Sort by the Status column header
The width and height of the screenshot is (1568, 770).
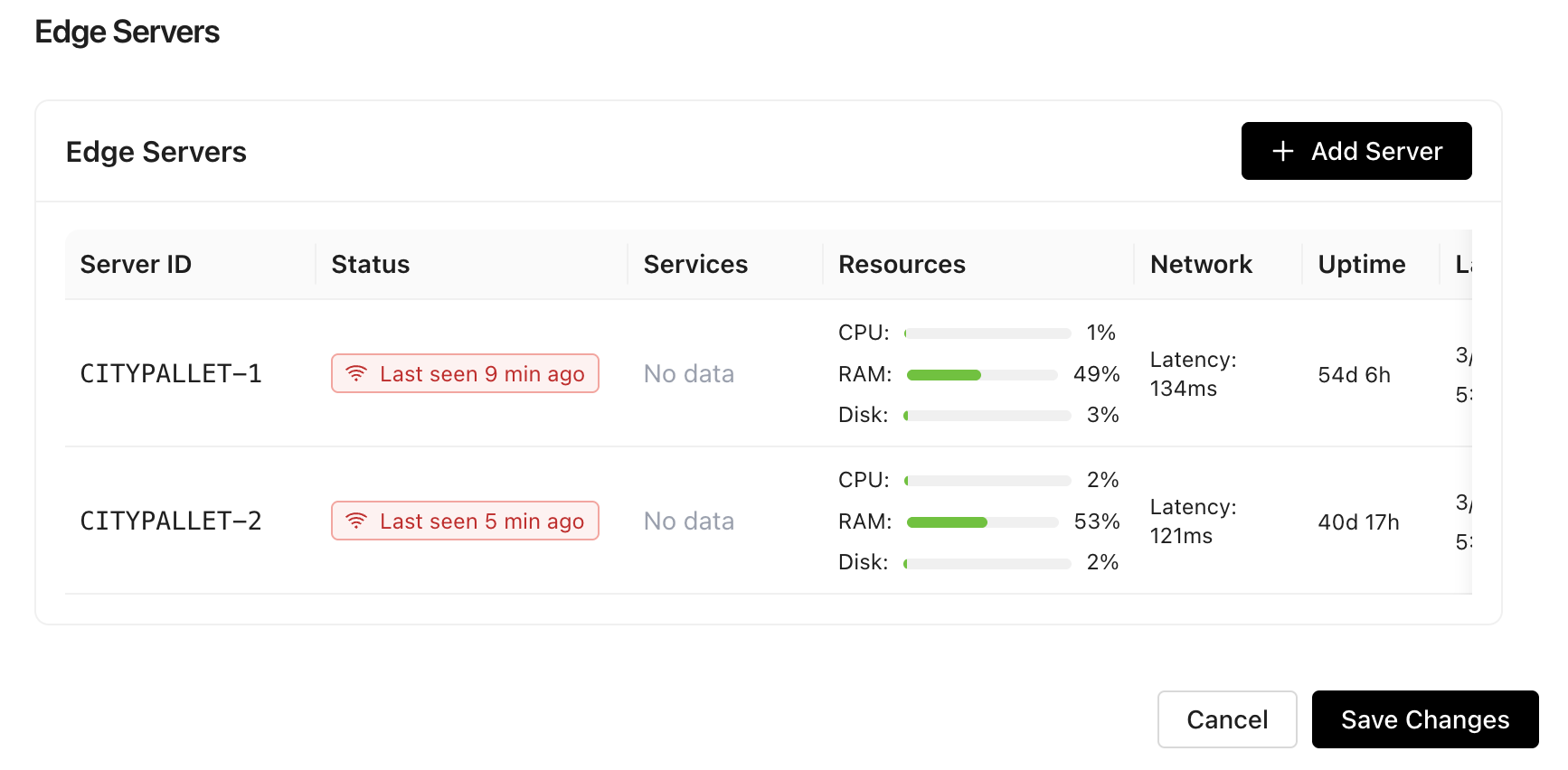click(370, 264)
